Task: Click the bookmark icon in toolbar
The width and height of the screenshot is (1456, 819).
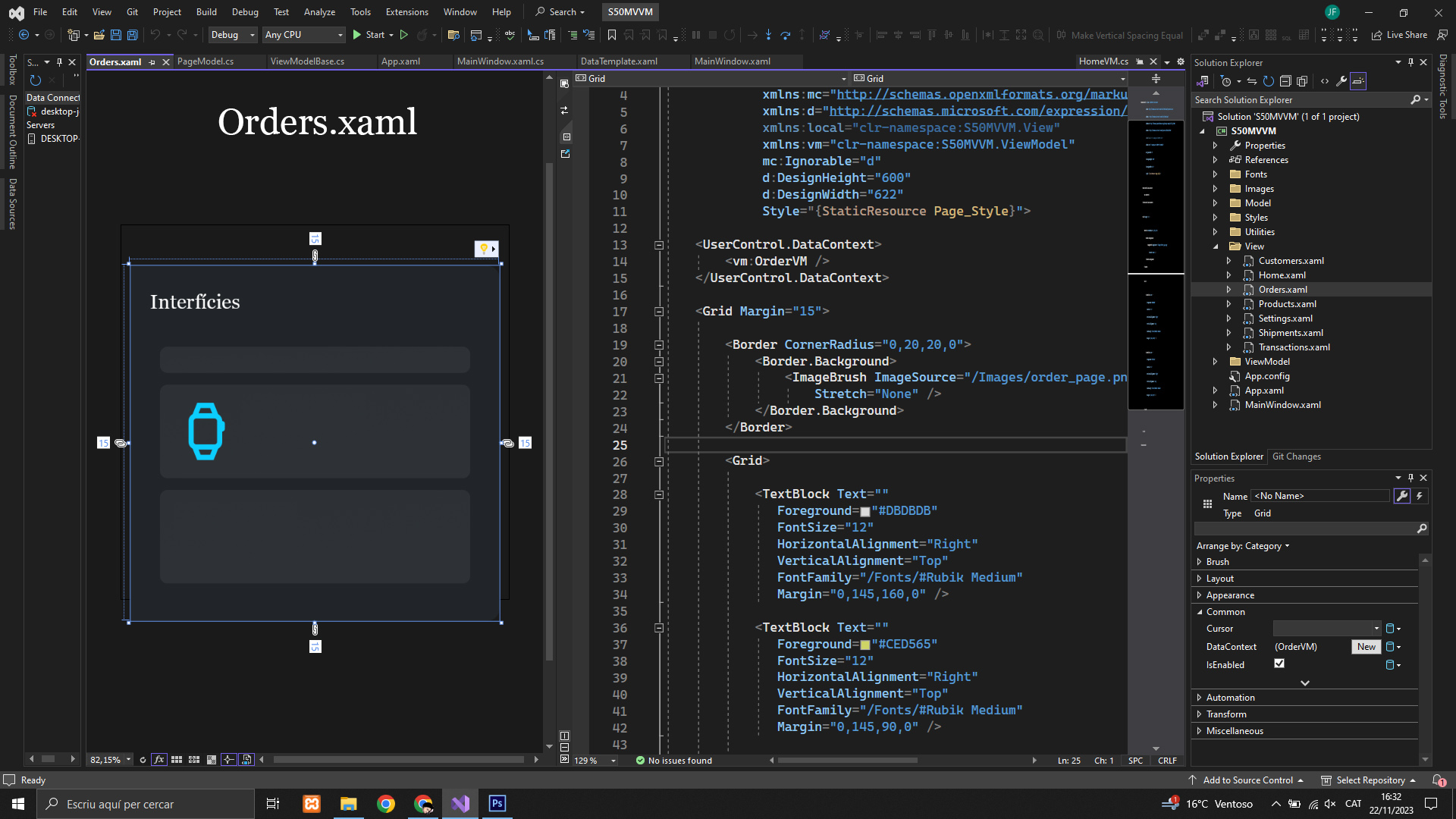Action: coord(612,35)
